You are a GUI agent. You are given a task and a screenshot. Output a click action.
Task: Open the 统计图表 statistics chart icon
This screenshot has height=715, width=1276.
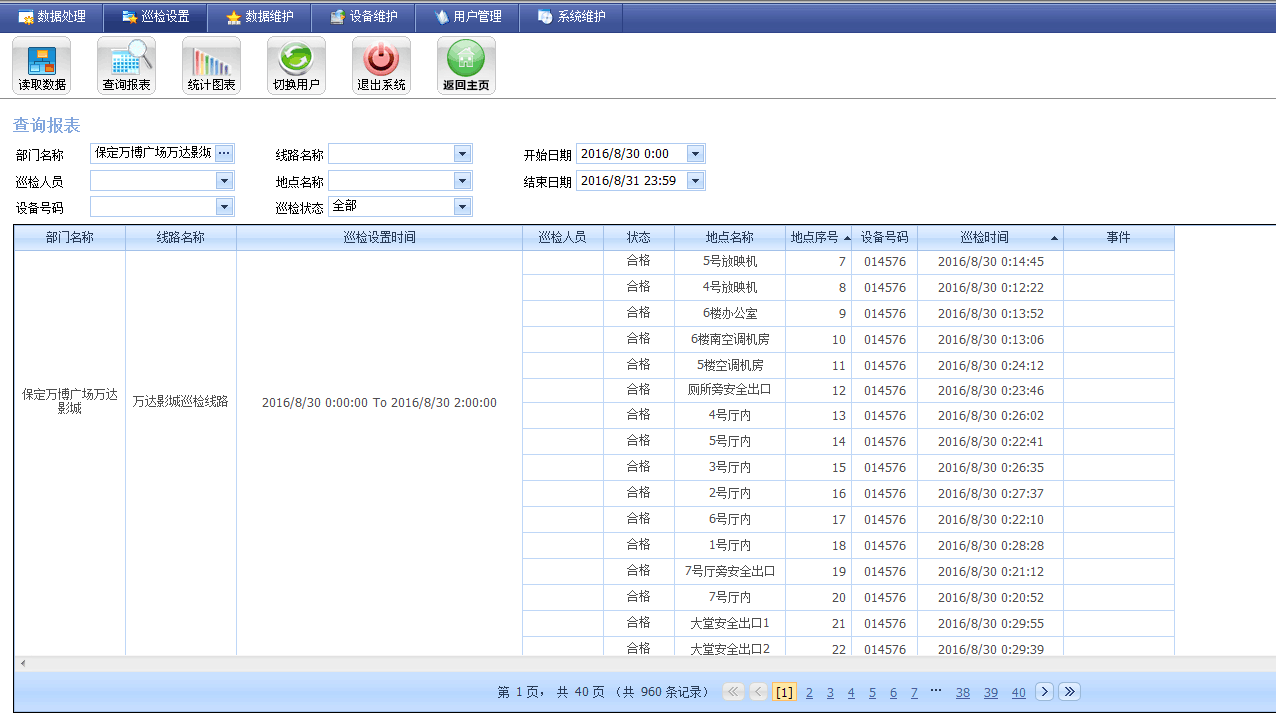tap(211, 65)
